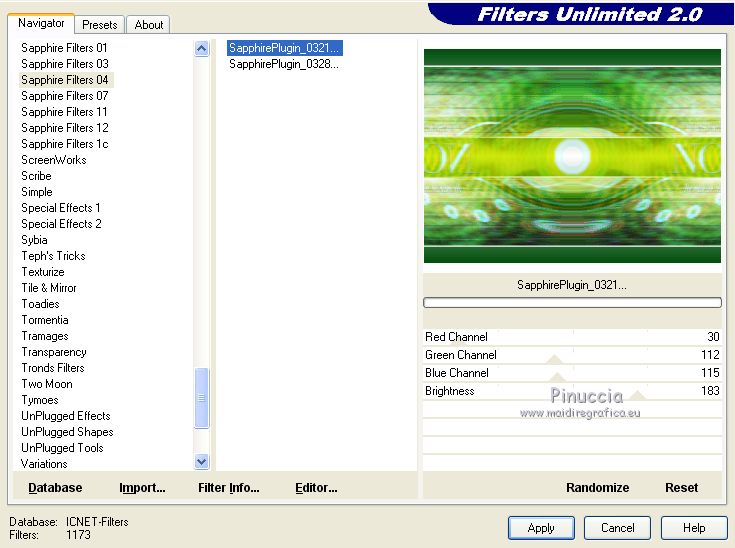
Task: Choose the ScreenWorks filter group
Action: (x=54, y=160)
